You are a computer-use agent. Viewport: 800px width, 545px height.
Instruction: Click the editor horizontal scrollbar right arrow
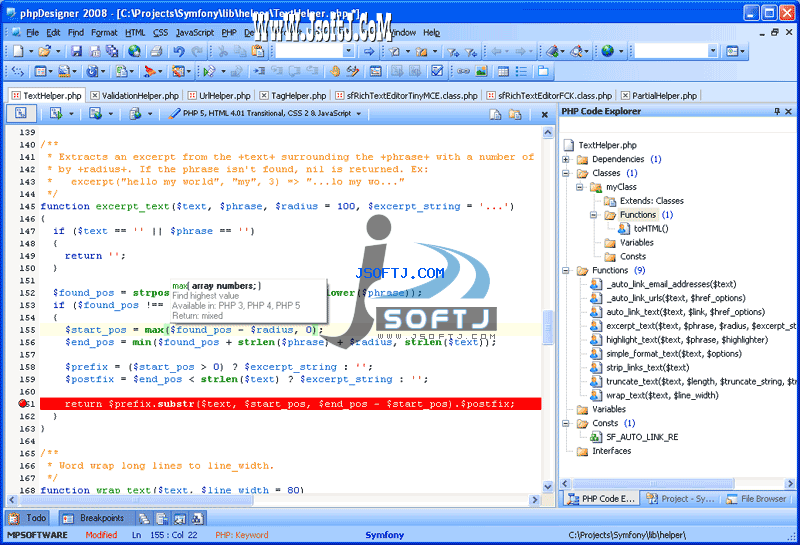pyautogui.click(x=535, y=500)
